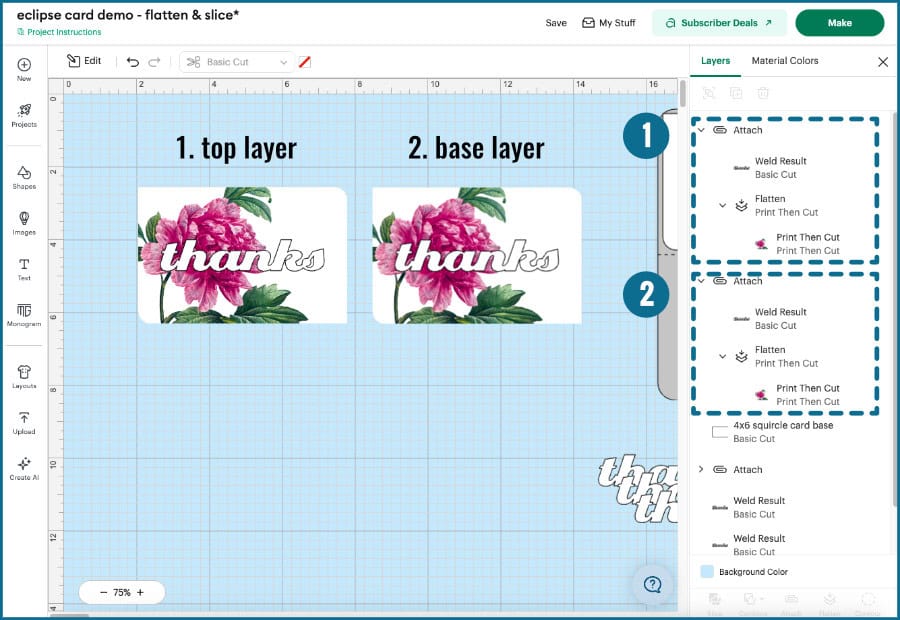Image resolution: width=900 pixels, height=620 pixels.
Task: Open the help chat bubble icon
Action: tap(652, 584)
